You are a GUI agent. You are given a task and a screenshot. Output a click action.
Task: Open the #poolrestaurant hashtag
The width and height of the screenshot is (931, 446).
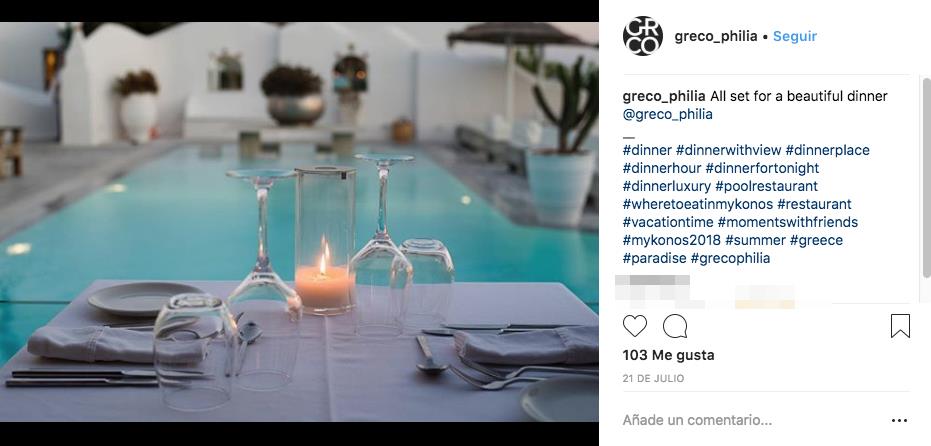767,186
